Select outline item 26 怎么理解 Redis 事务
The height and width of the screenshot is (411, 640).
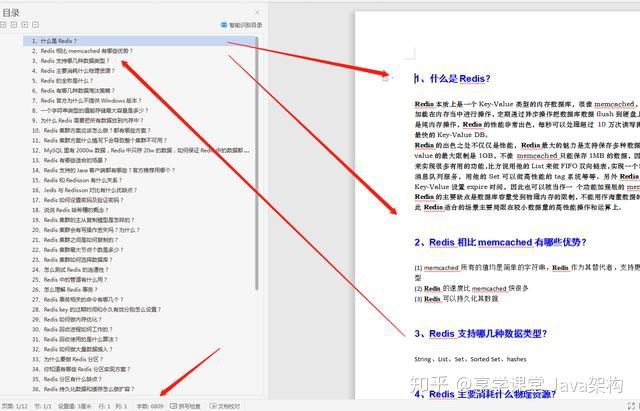tap(65, 290)
